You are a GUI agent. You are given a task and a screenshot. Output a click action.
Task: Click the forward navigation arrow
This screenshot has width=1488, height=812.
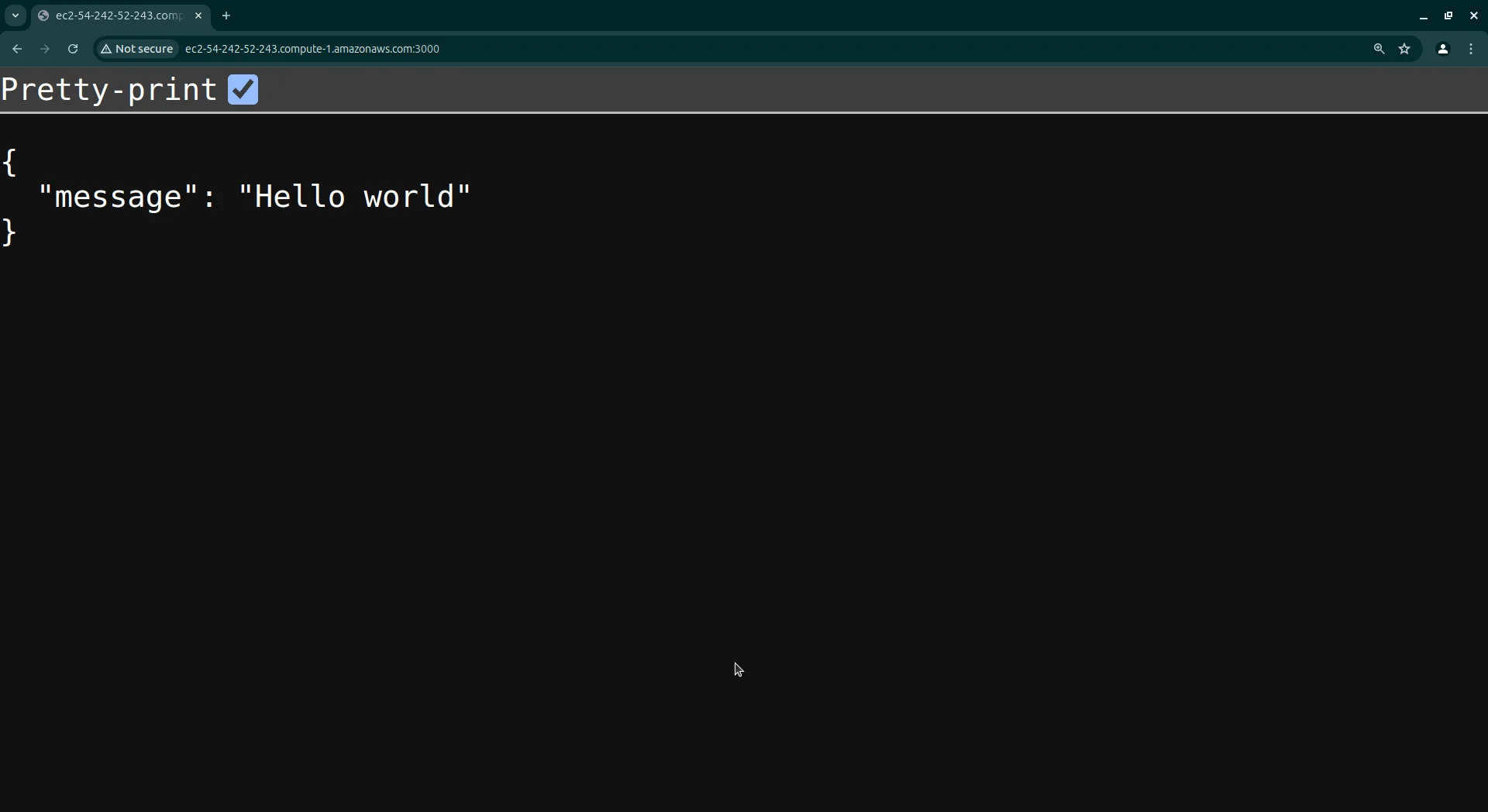(45, 49)
